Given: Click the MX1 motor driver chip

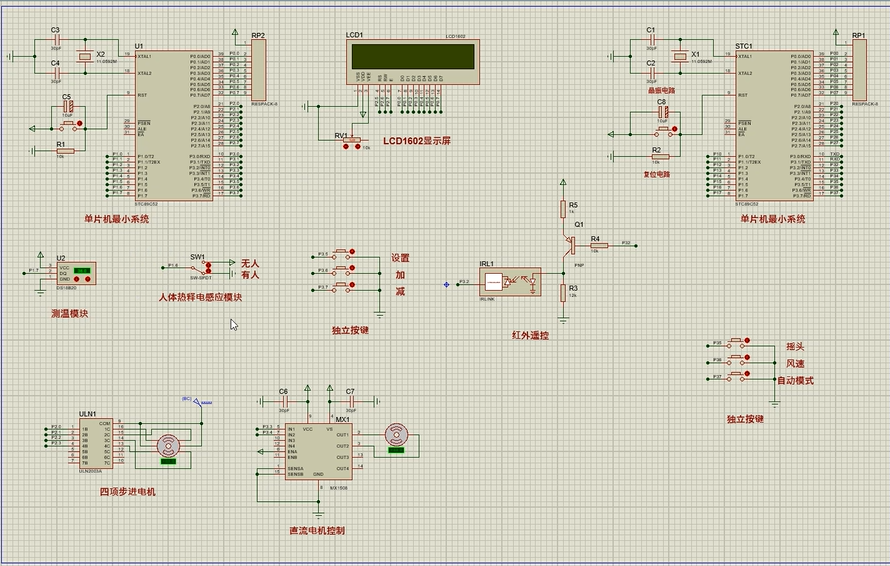Looking at the screenshot, I should (318, 451).
